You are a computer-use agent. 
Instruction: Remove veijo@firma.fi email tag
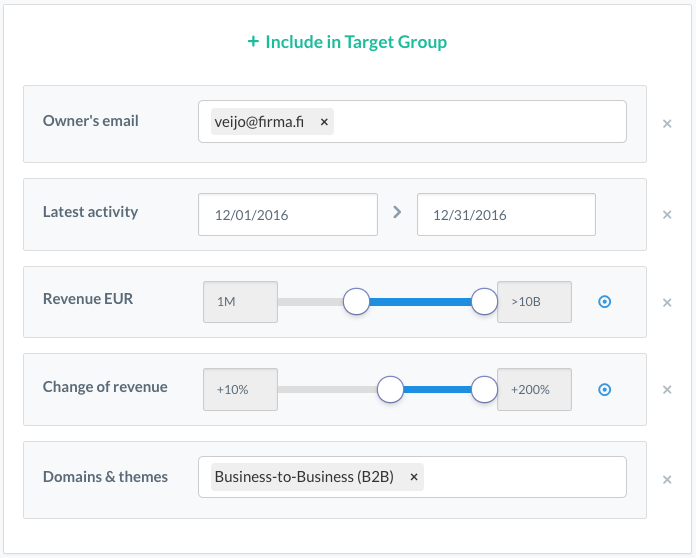pos(324,122)
